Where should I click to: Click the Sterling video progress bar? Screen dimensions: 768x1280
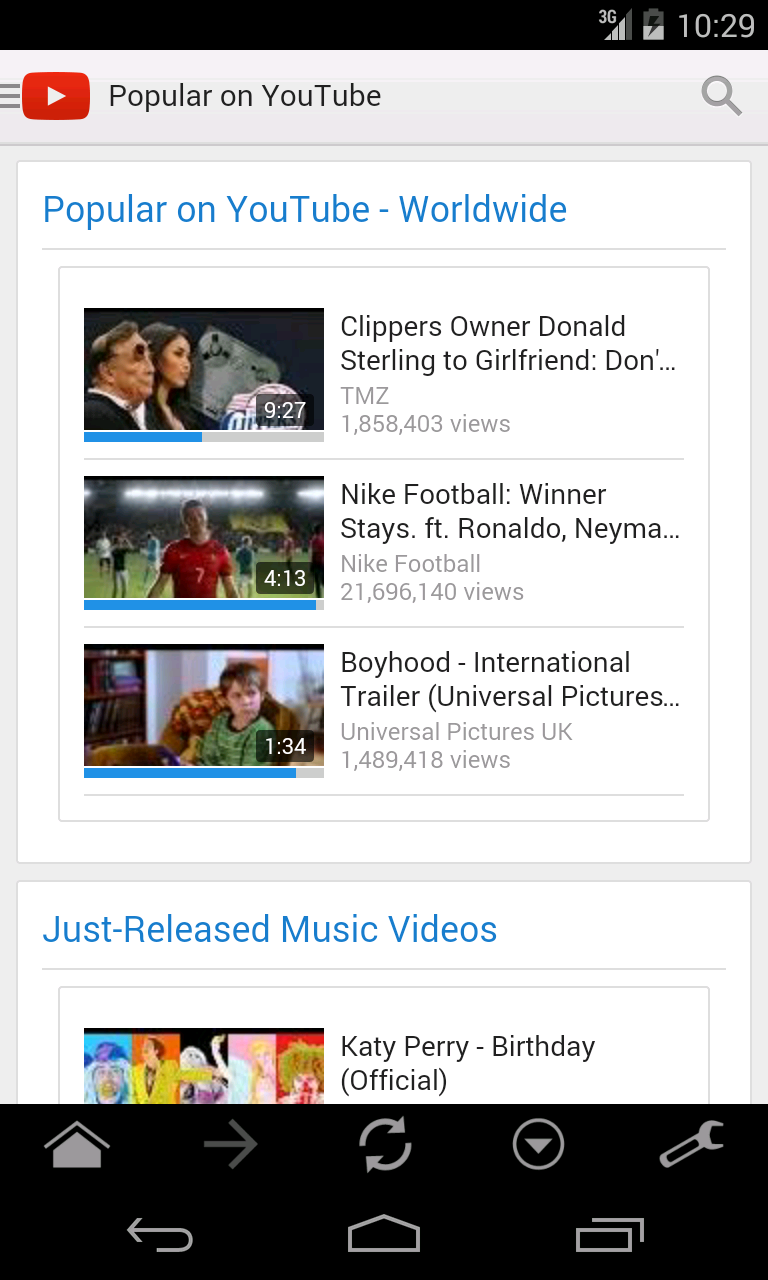pos(204,437)
